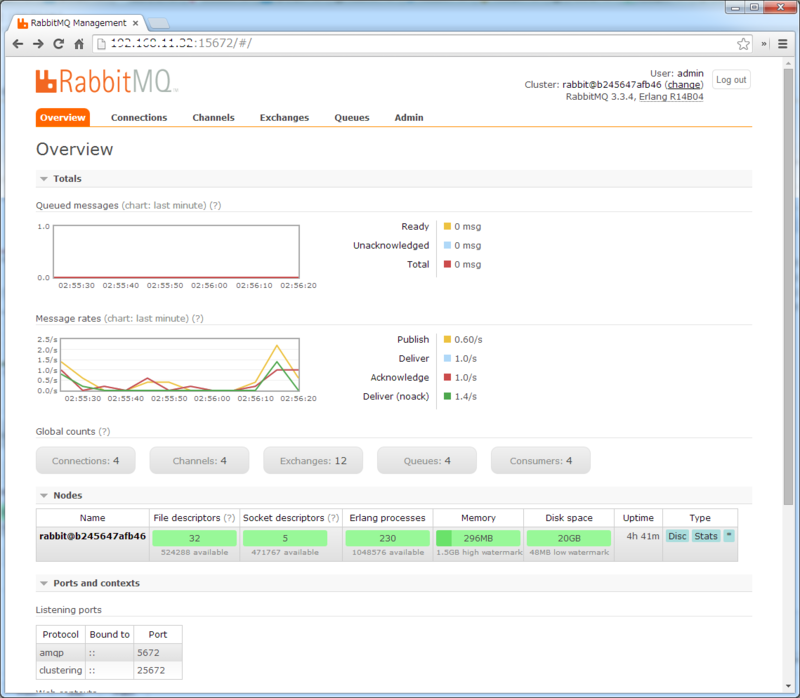Click the File descriptors 32 bar
The width and height of the screenshot is (800, 698).
click(x=194, y=538)
